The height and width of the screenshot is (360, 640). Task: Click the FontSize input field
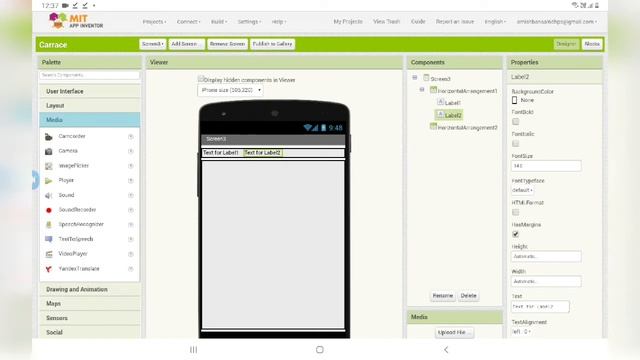coord(546,166)
